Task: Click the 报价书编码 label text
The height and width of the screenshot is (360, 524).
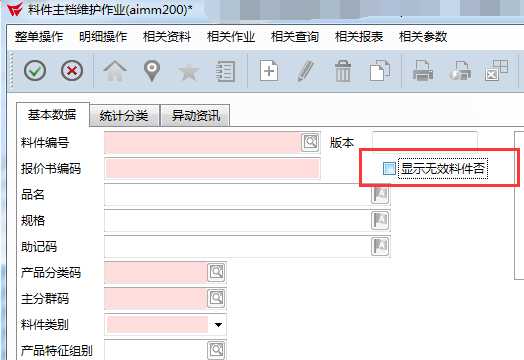Action: coord(51,168)
